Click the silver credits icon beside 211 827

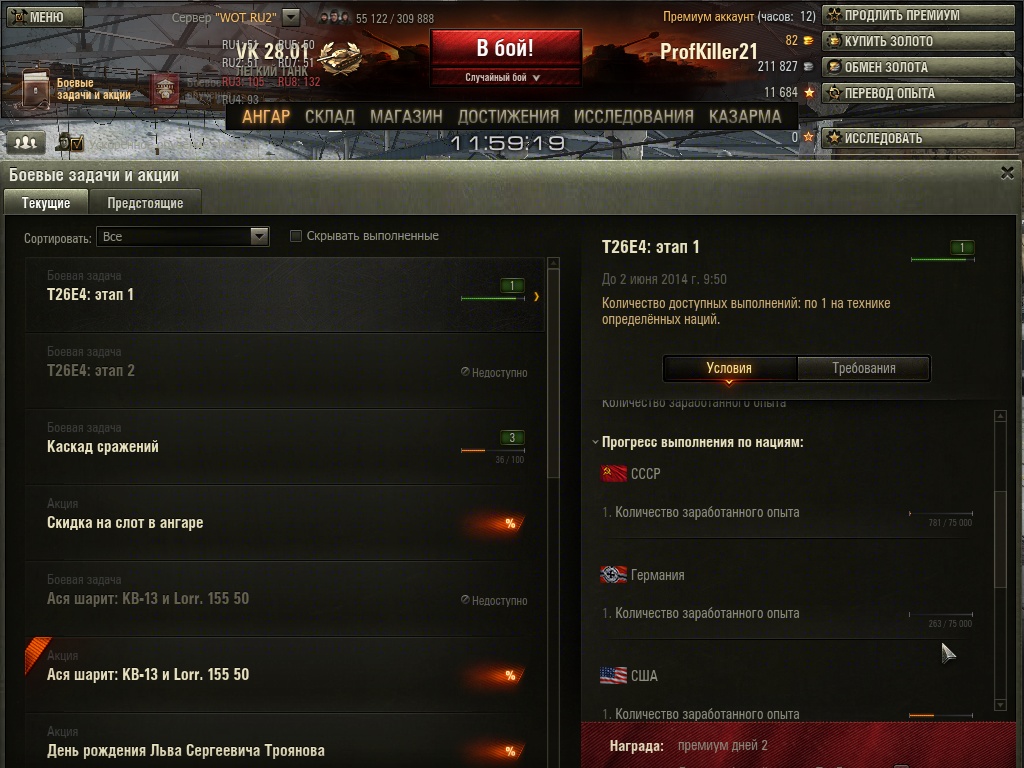(x=808, y=67)
